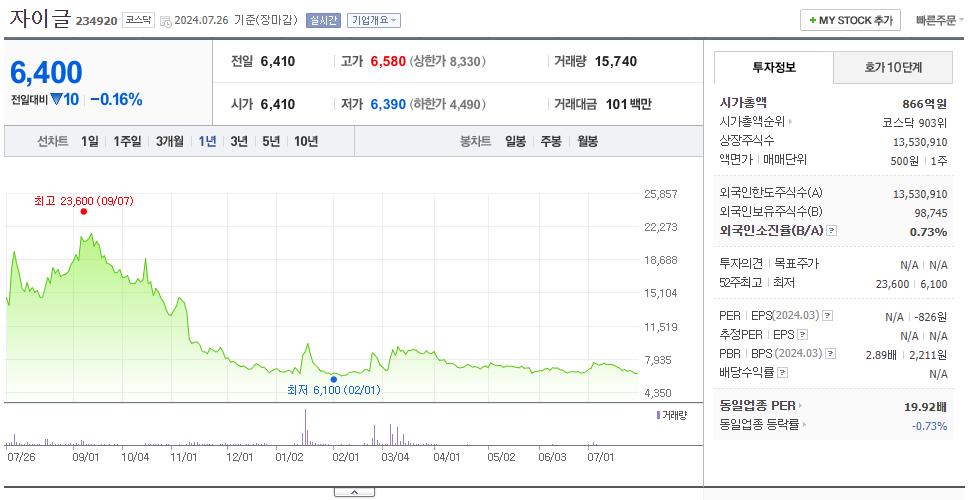The width and height of the screenshot is (968, 500).
Task: Click the EPS value -826원
Action: [931, 317]
